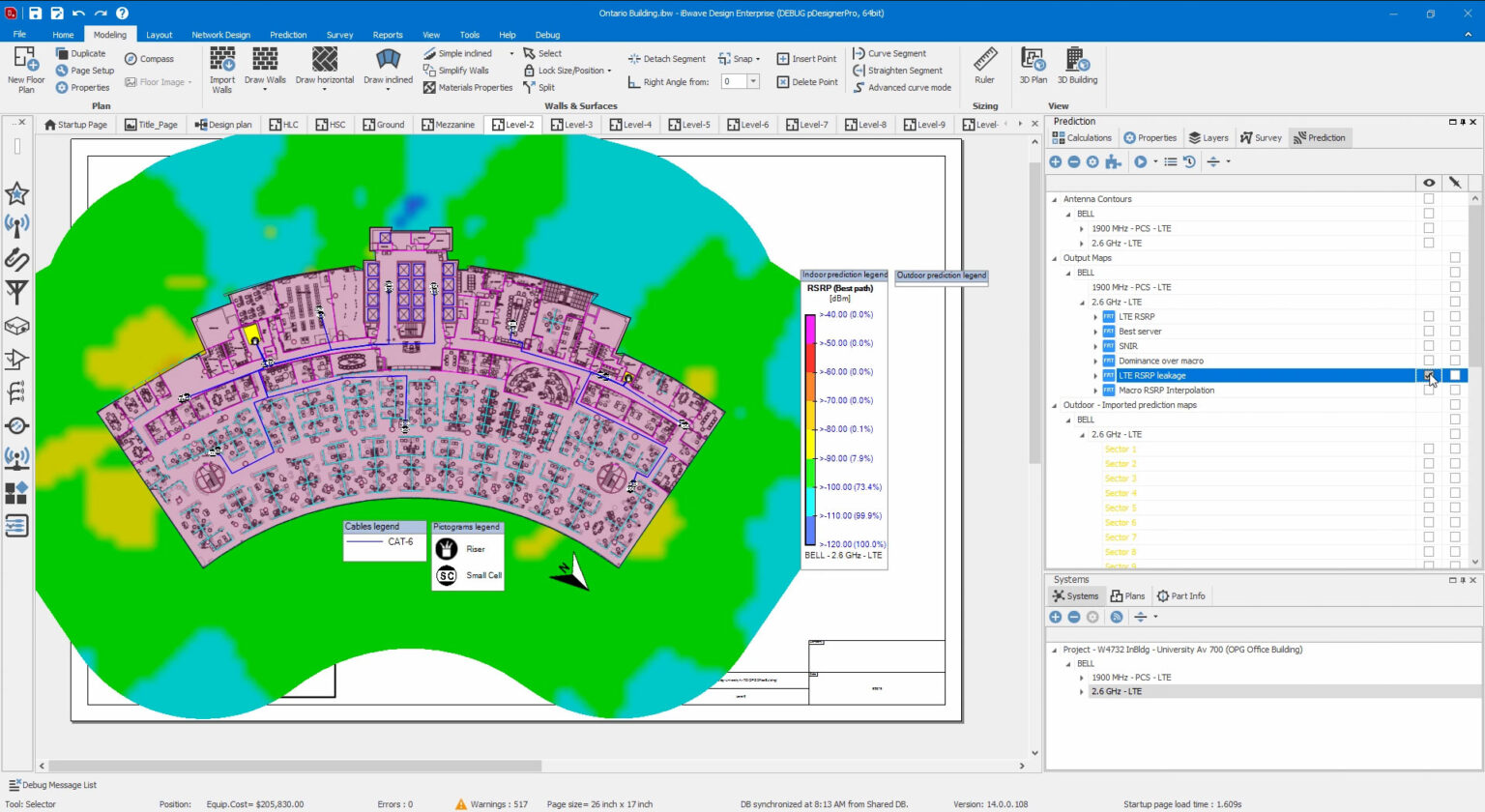The width and height of the screenshot is (1485, 812).
Task: Toggle visibility checkbox for LTE RSRP map
Action: click(x=1428, y=317)
